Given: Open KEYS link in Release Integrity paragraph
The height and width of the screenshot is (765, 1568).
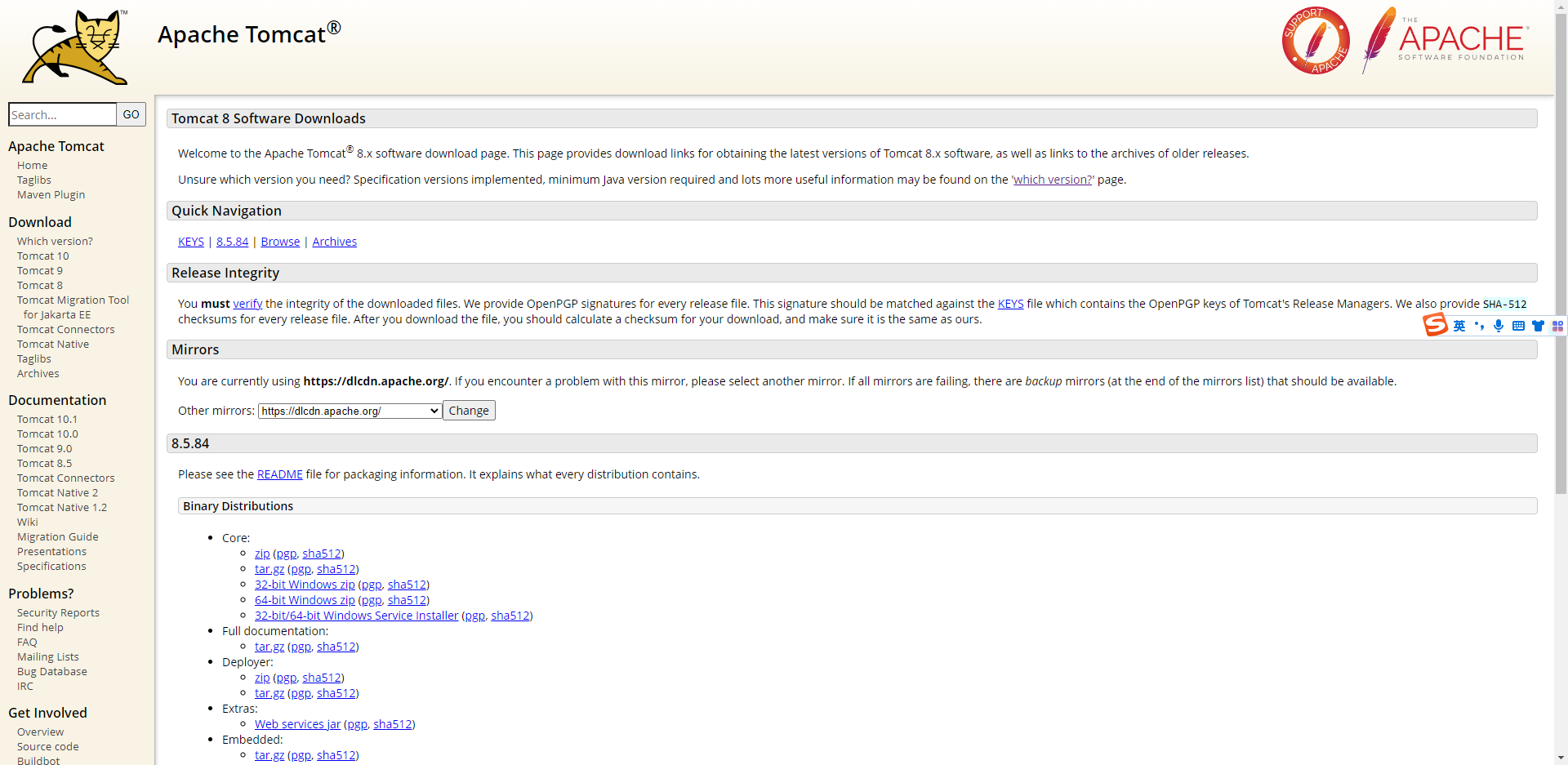Looking at the screenshot, I should [1010, 304].
